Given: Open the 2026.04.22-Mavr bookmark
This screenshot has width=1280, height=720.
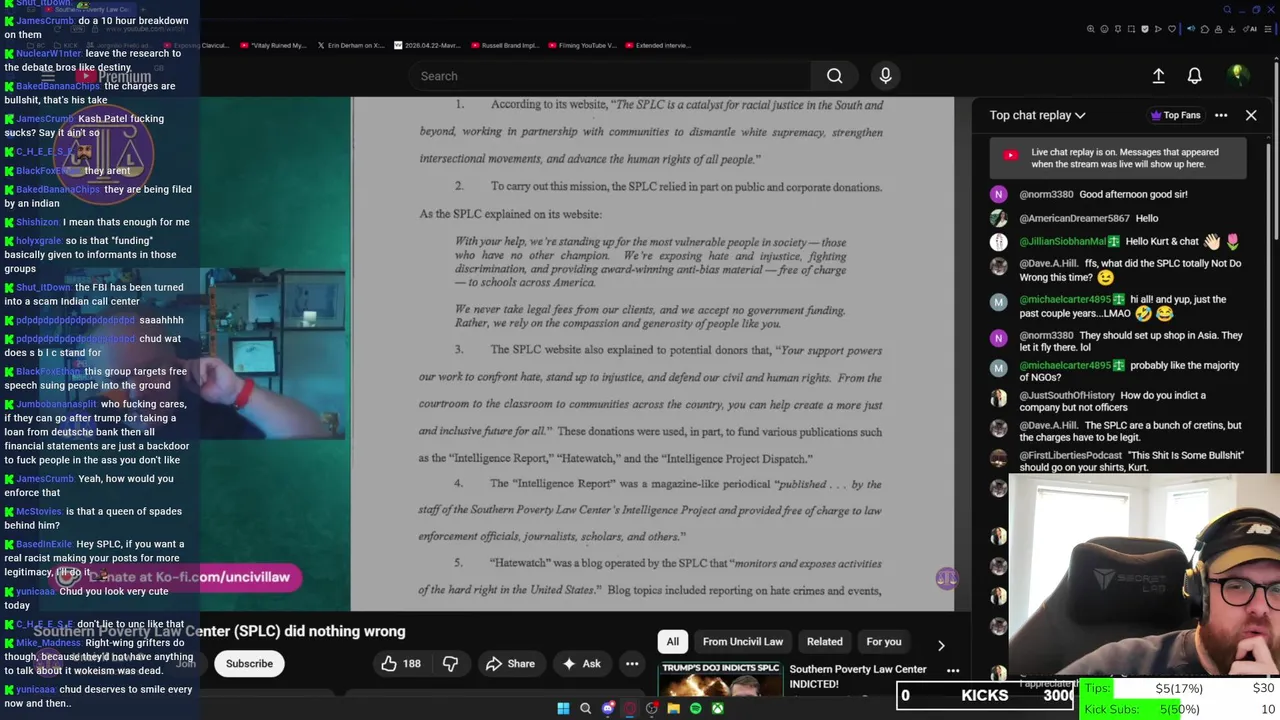Looking at the screenshot, I should (x=428, y=45).
